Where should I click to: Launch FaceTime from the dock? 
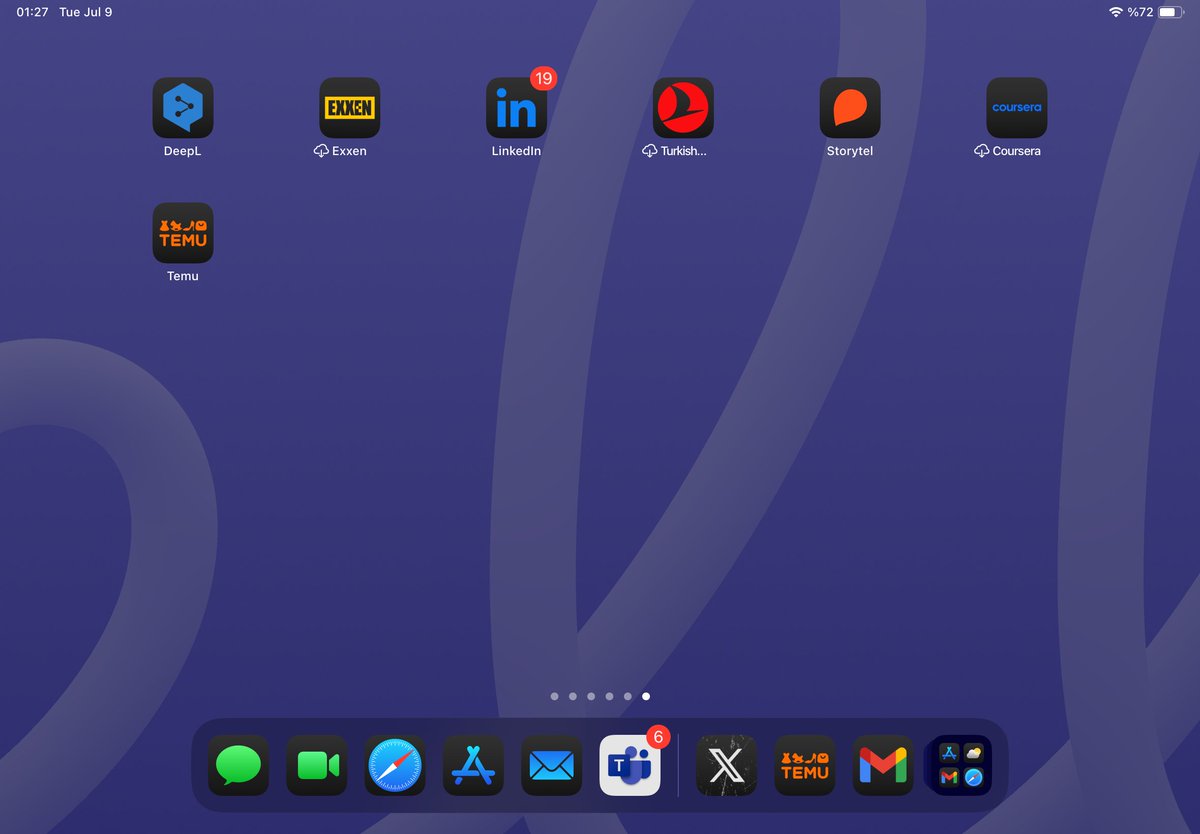317,766
